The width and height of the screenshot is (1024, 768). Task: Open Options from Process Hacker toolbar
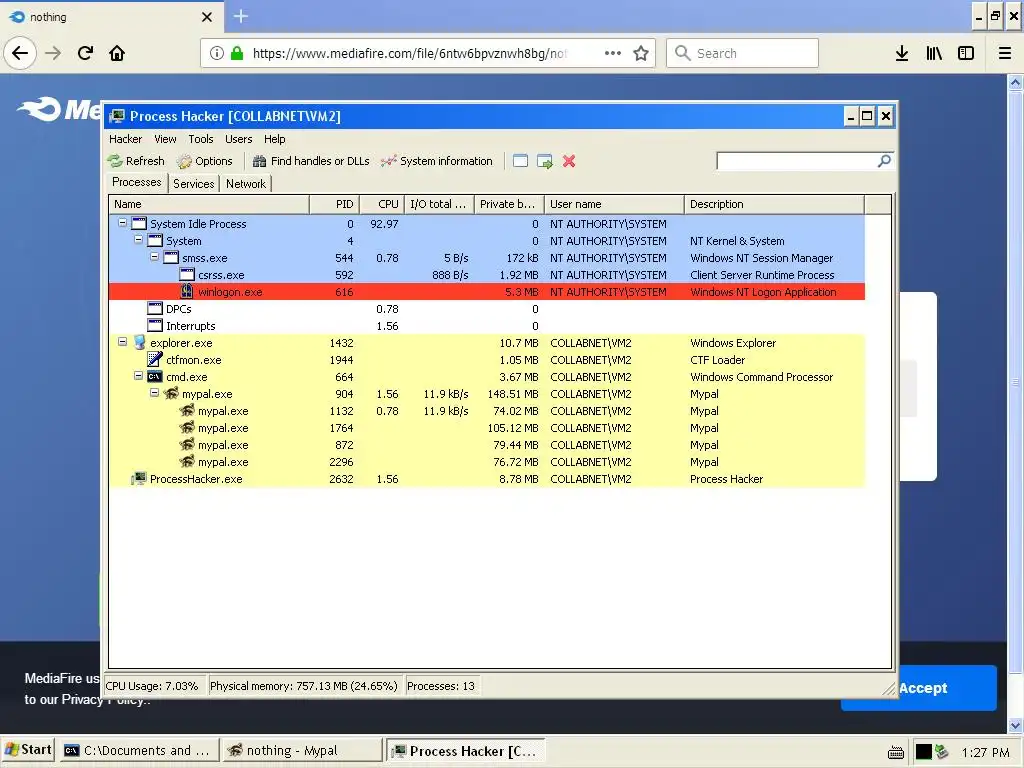[204, 161]
